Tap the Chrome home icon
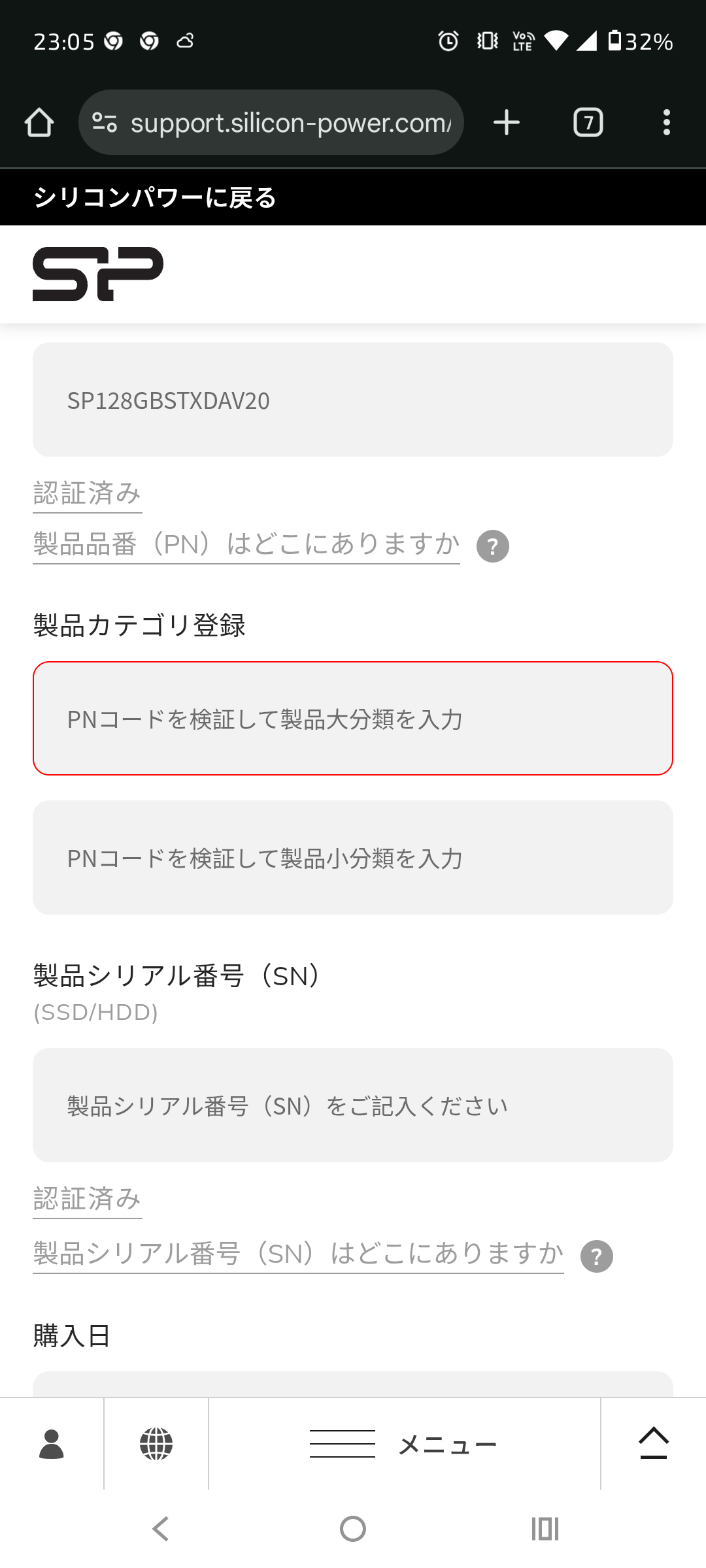This screenshot has height=1568, width=706. (39, 123)
